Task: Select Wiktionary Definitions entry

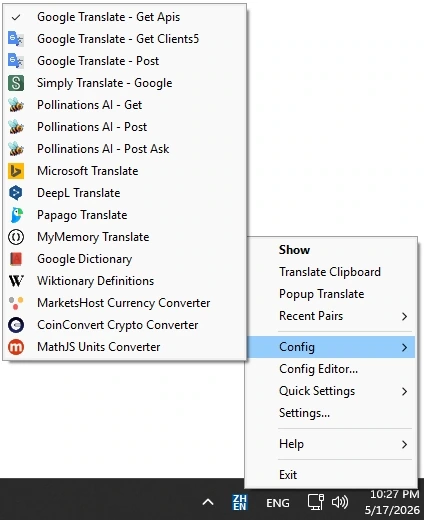Action: [125, 281]
